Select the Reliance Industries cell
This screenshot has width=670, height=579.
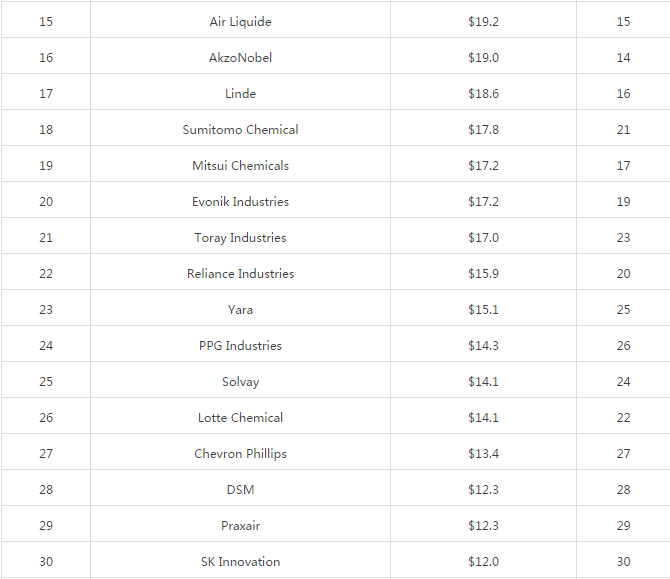tap(240, 274)
